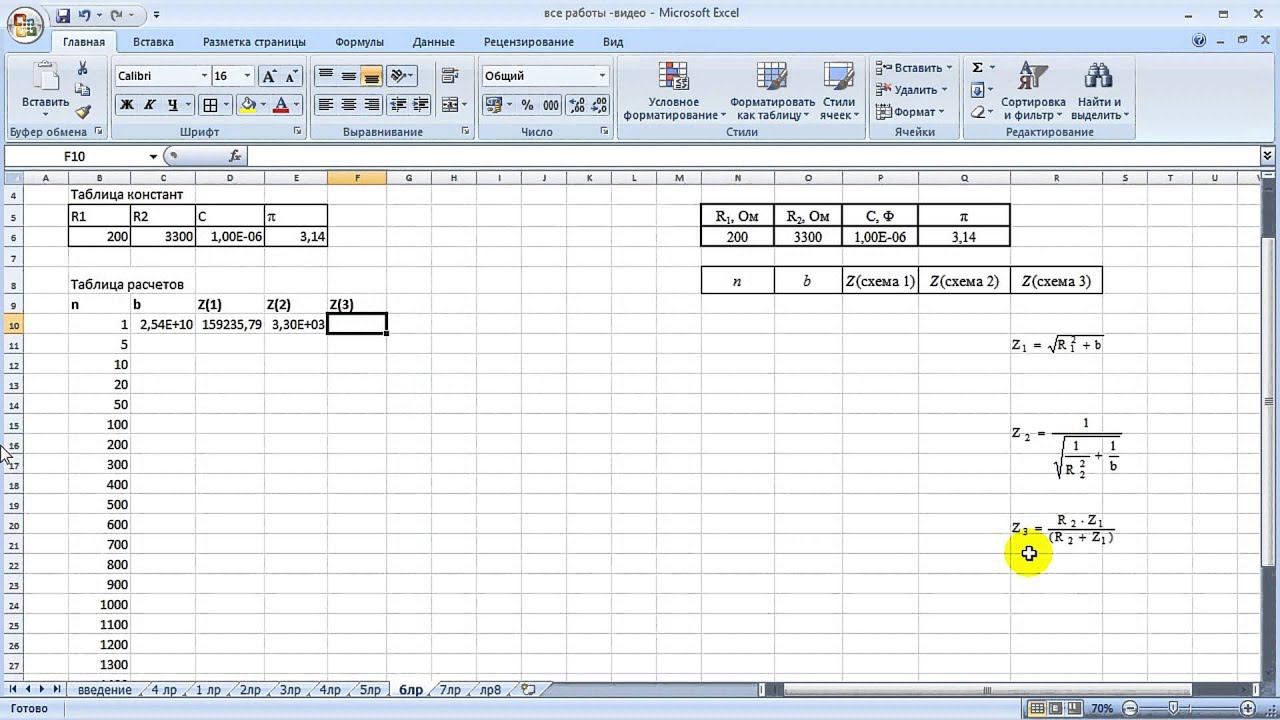This screenshot has width=1280, height=720.
Task: Open fill color dropdown arrow
Action: click(x=263, y=105)
